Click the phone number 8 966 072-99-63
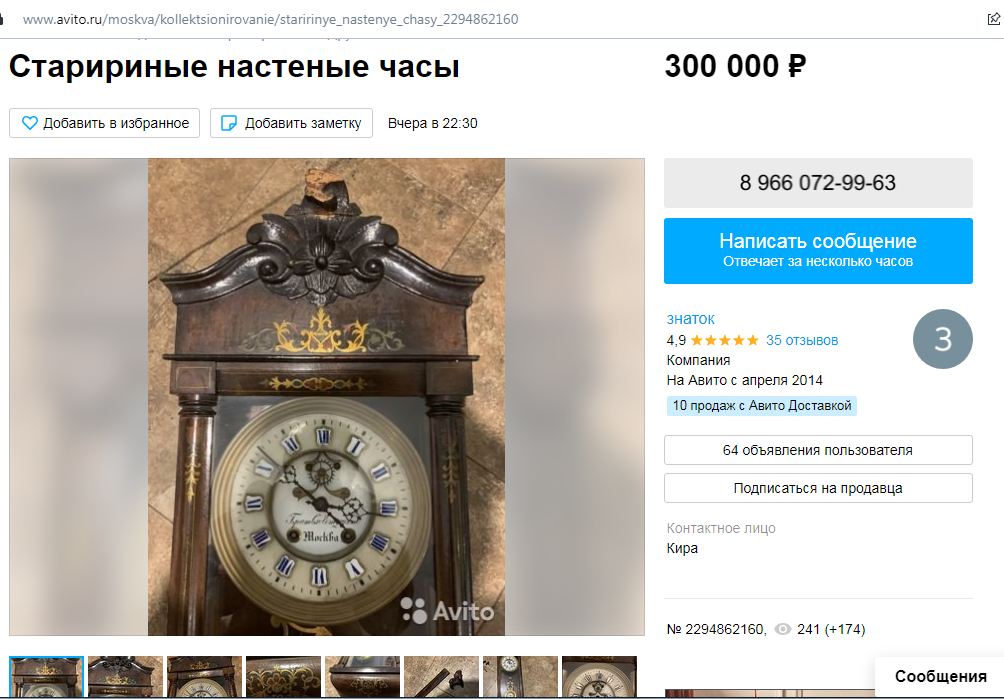Viewport: 1004px width, 699px height. point(818,182)
